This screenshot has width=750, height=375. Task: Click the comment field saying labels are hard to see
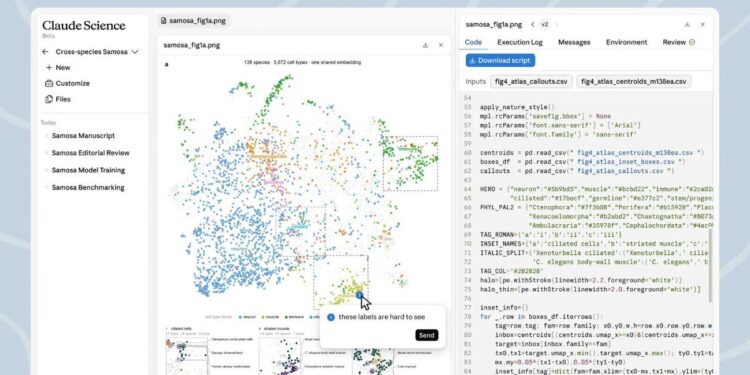[x=382, y=317]
